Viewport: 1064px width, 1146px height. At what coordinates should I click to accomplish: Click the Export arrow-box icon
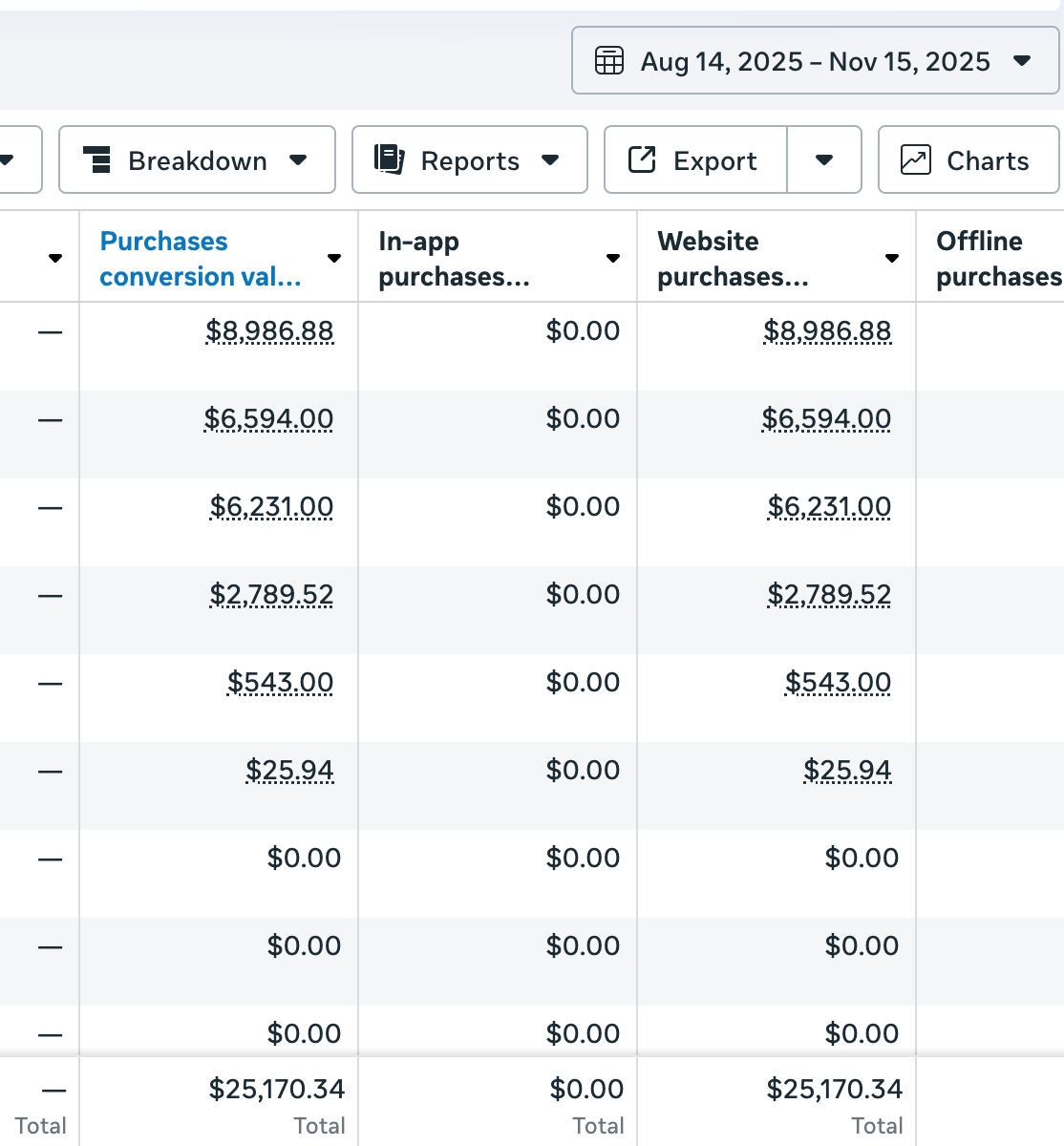(x=642, y=159)
